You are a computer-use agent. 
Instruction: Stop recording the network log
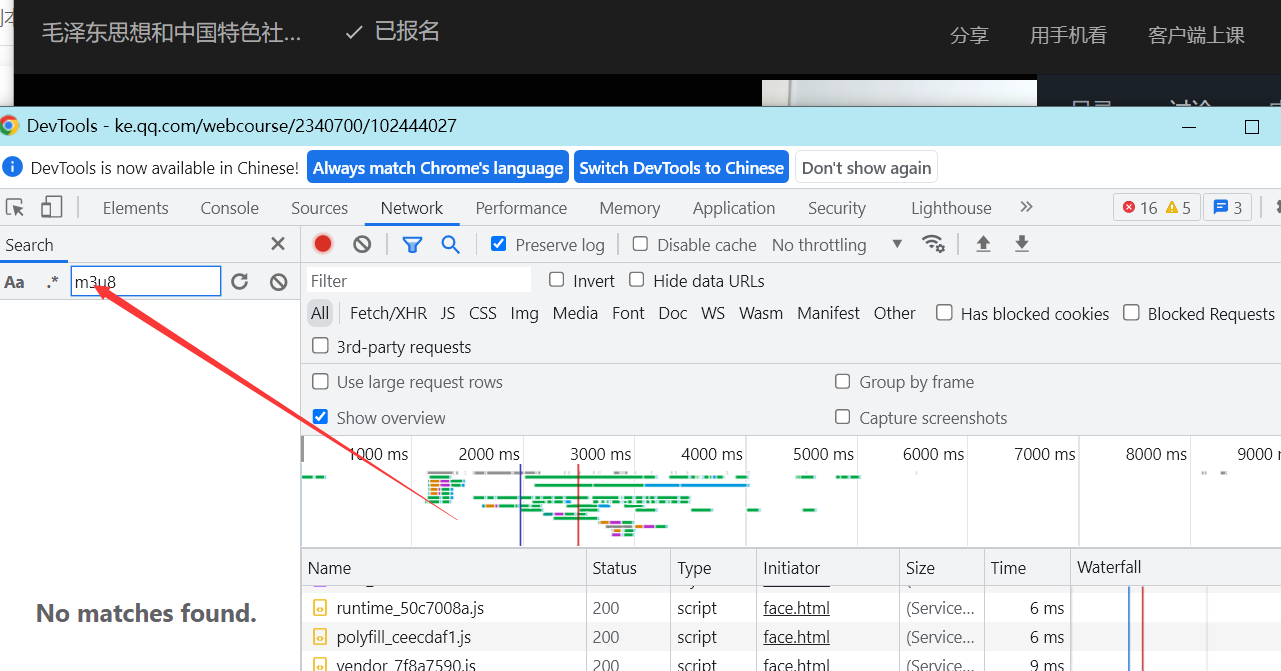(x=323, y=244)
